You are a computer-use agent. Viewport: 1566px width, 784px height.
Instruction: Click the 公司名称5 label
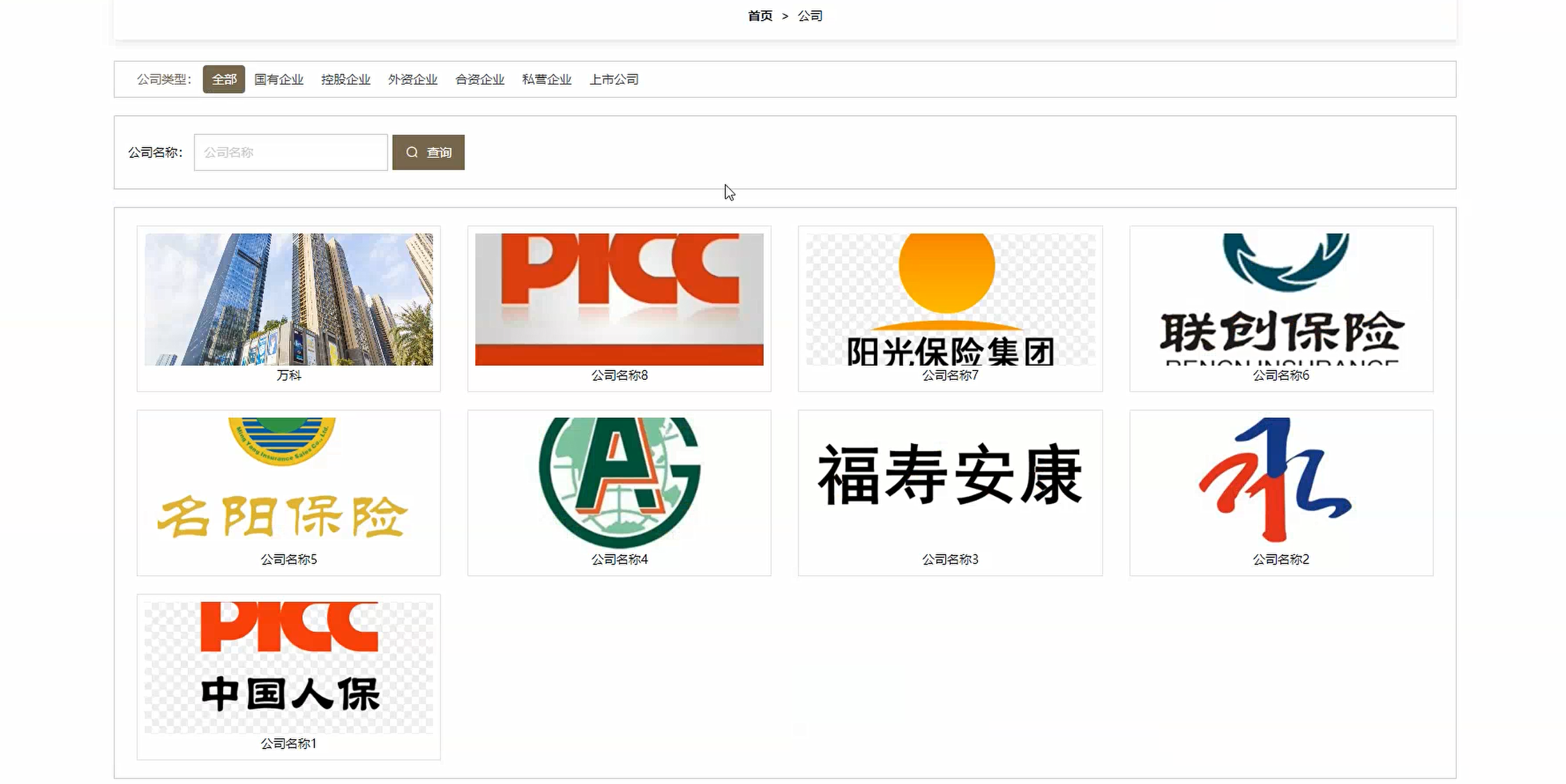(289, 559)
